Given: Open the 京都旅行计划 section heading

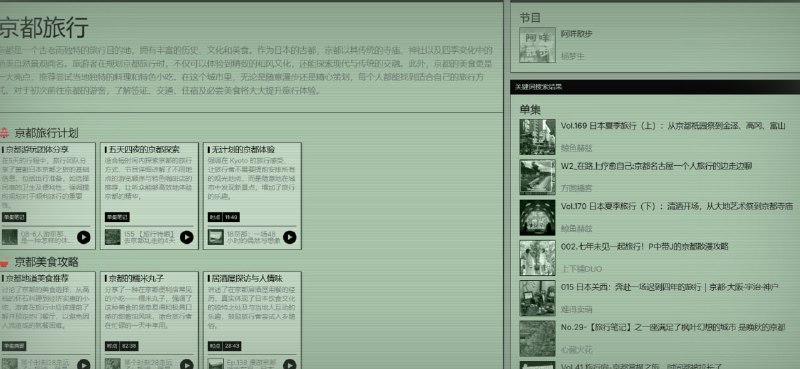Looking at the screenshot, I should pos(46,133).
